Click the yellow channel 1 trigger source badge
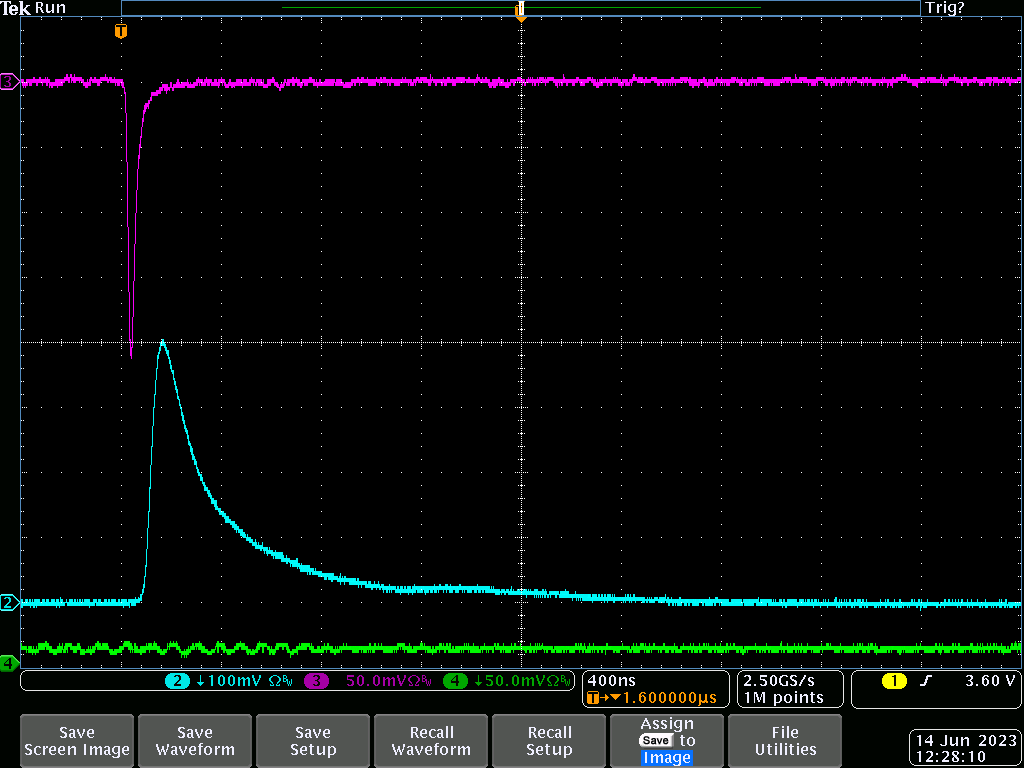 click(x=893, y=681)
